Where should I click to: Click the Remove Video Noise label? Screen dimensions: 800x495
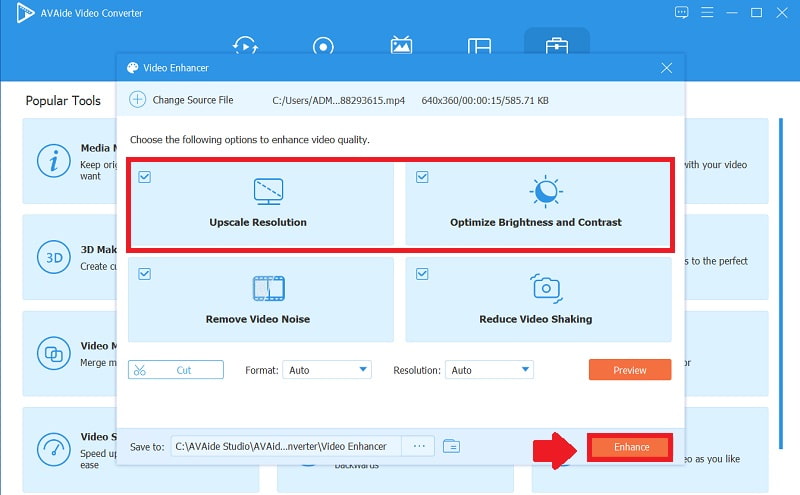click(x=258, y=319)
